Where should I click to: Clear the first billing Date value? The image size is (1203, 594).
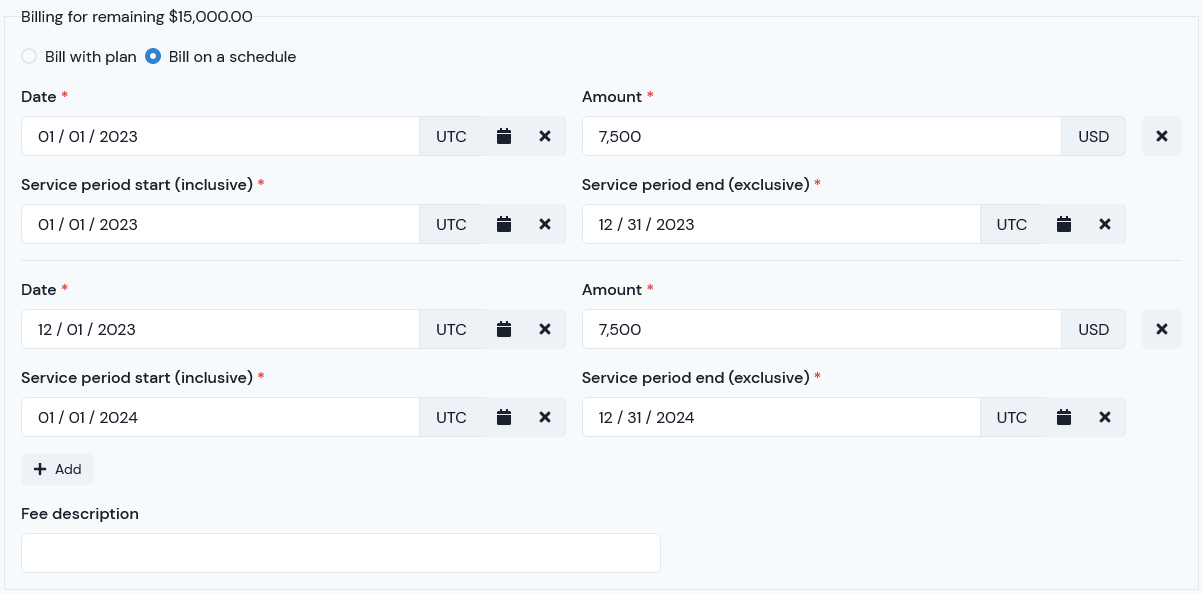coord(545,136)
